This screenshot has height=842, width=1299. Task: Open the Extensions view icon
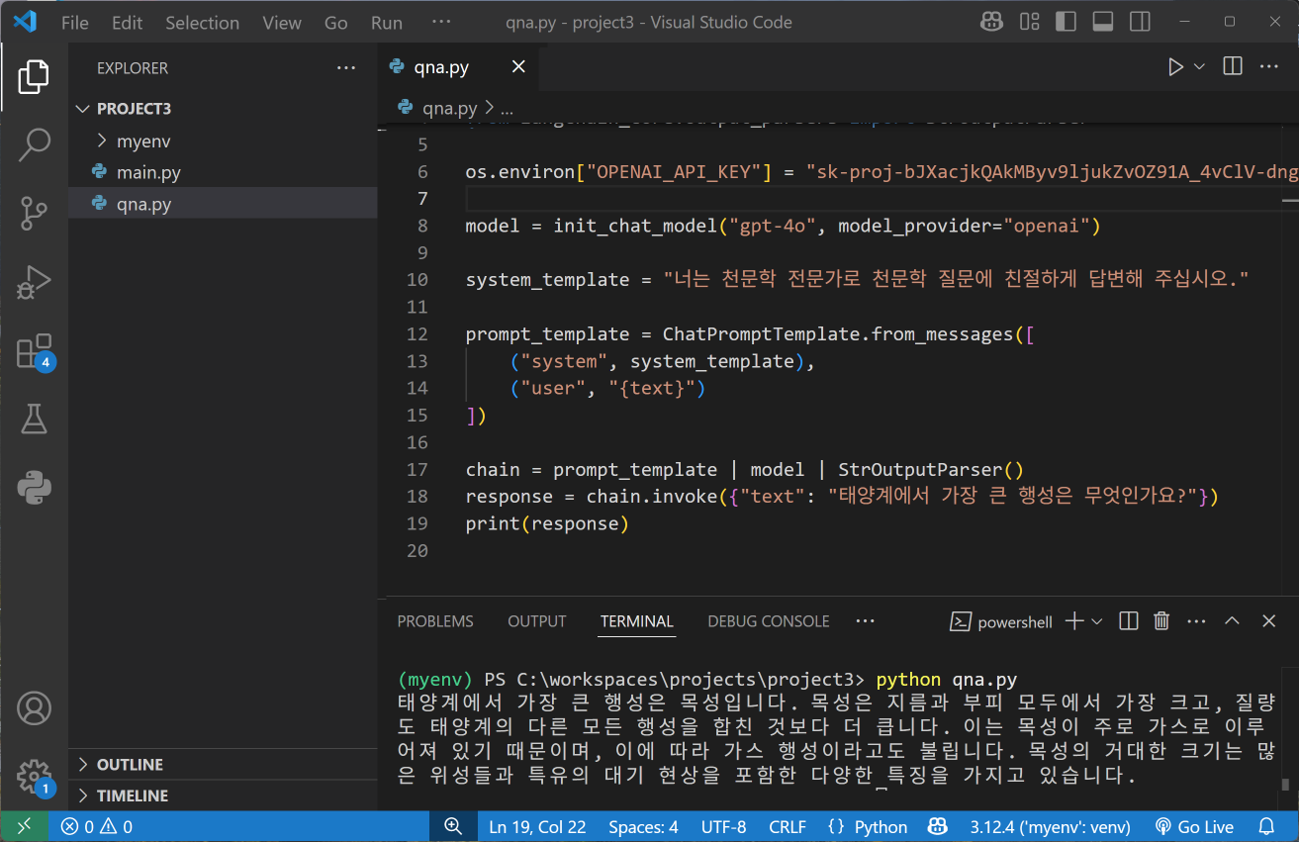[34, 351]
